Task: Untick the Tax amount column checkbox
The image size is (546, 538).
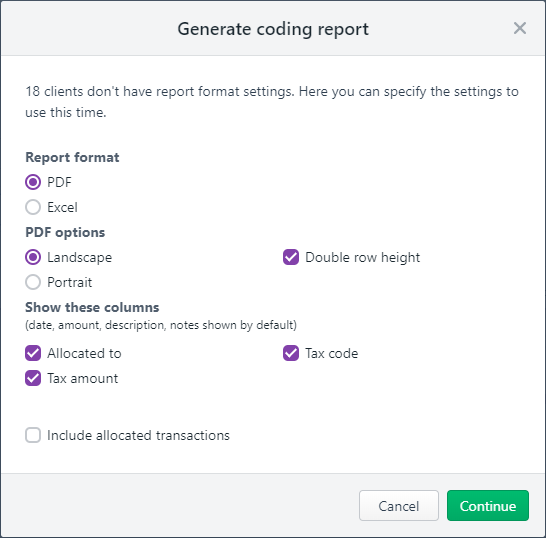Action: tap(33, 378)
